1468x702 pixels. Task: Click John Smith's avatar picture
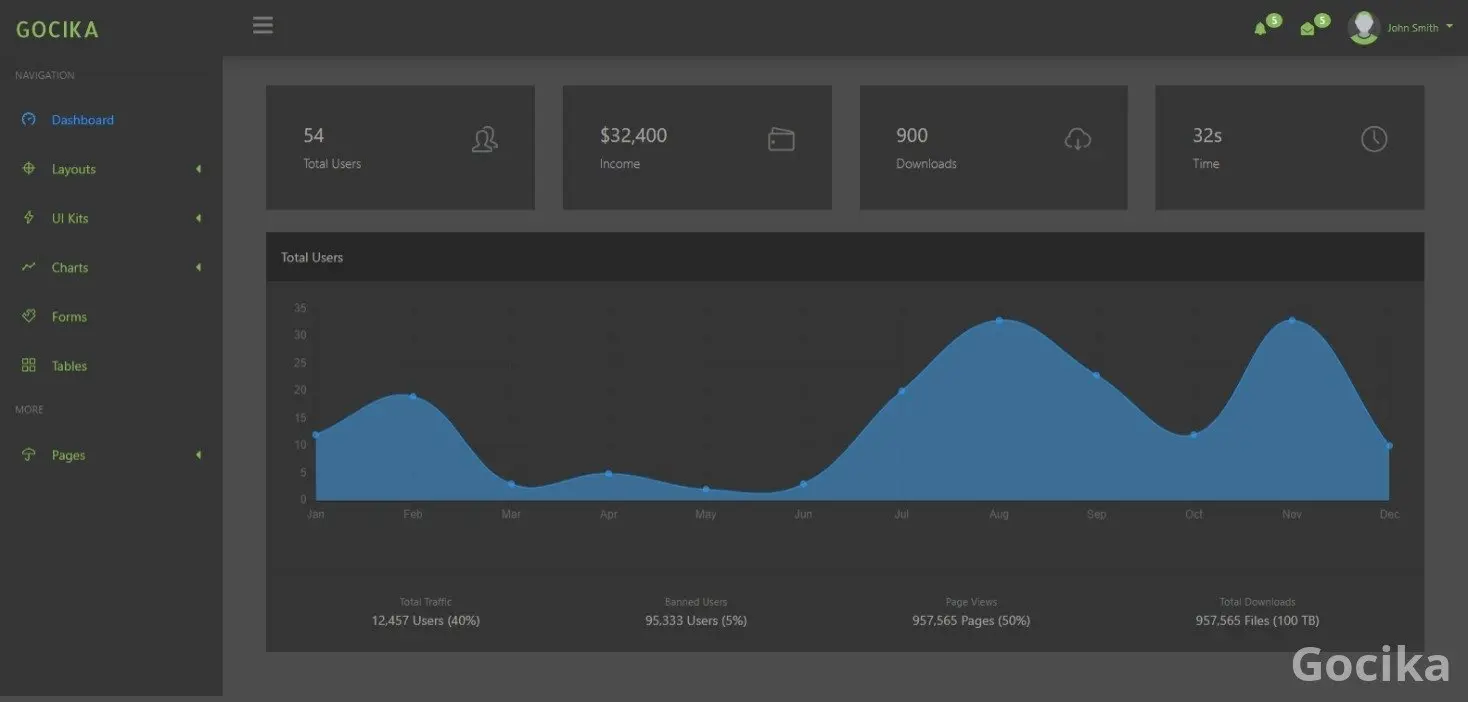pos(1363,28)
